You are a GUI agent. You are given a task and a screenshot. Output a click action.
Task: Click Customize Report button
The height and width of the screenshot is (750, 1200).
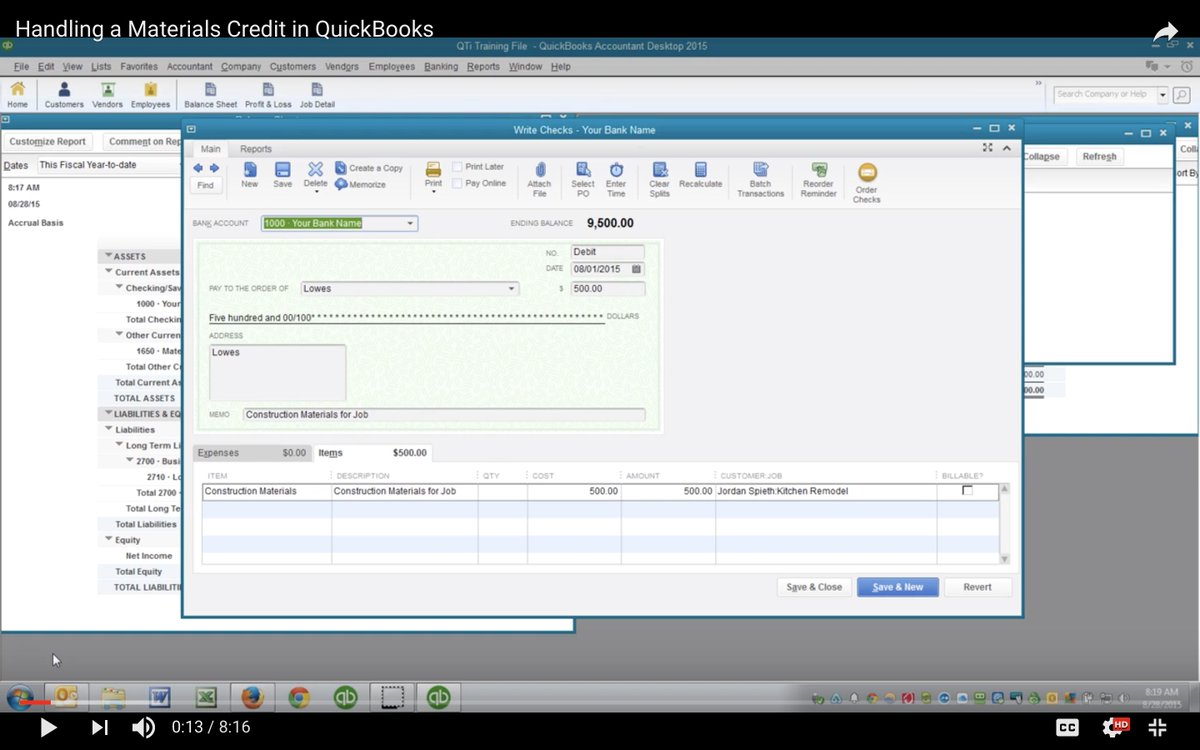pyautogui.click(x=47, y=142)
